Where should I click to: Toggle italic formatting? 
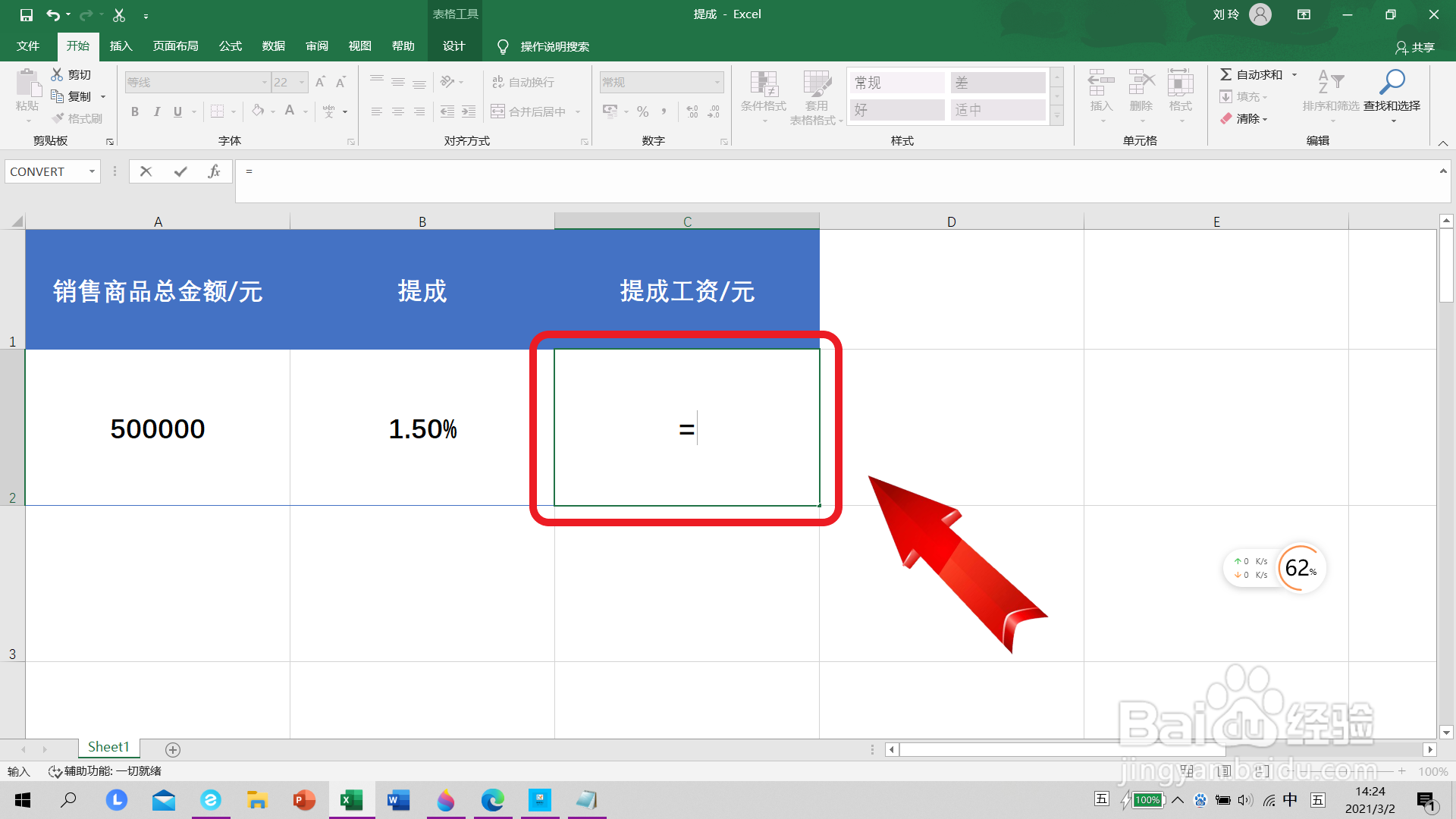click(157, 111)
